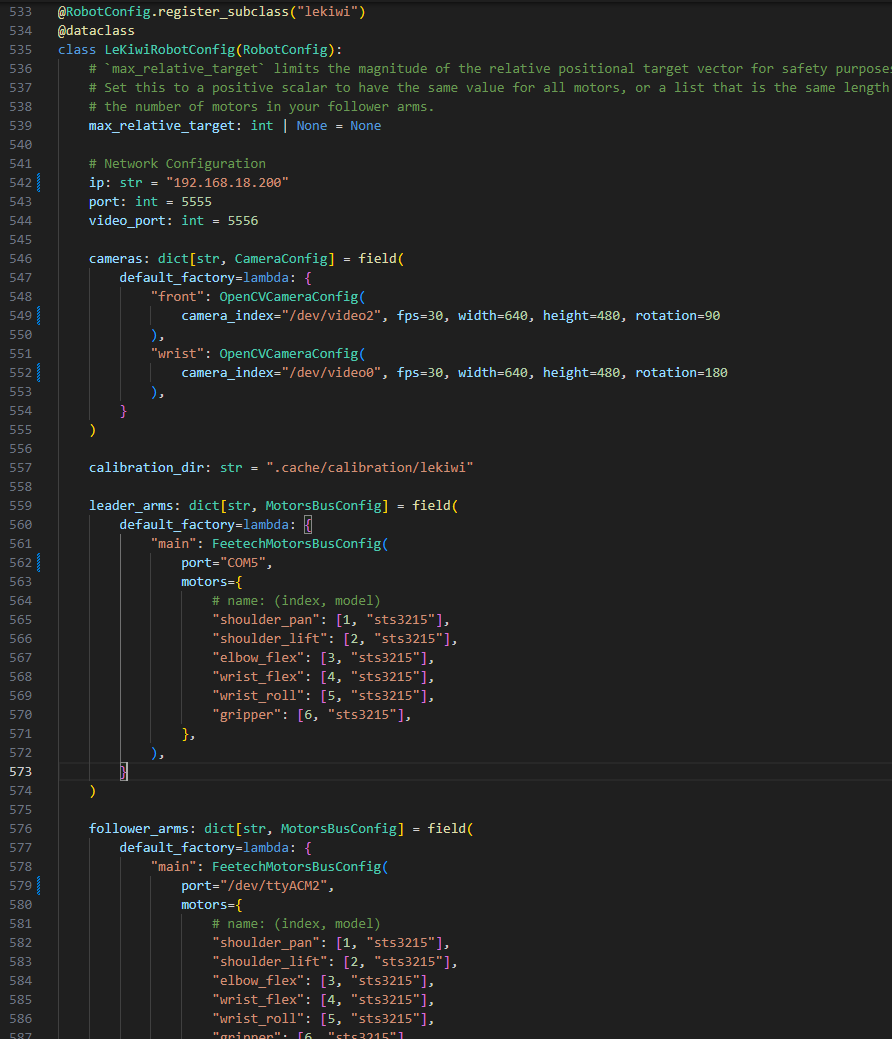Click line number 533 in the gutter
The width and height of the screenshot is (892, 1039).
point(21,12)
